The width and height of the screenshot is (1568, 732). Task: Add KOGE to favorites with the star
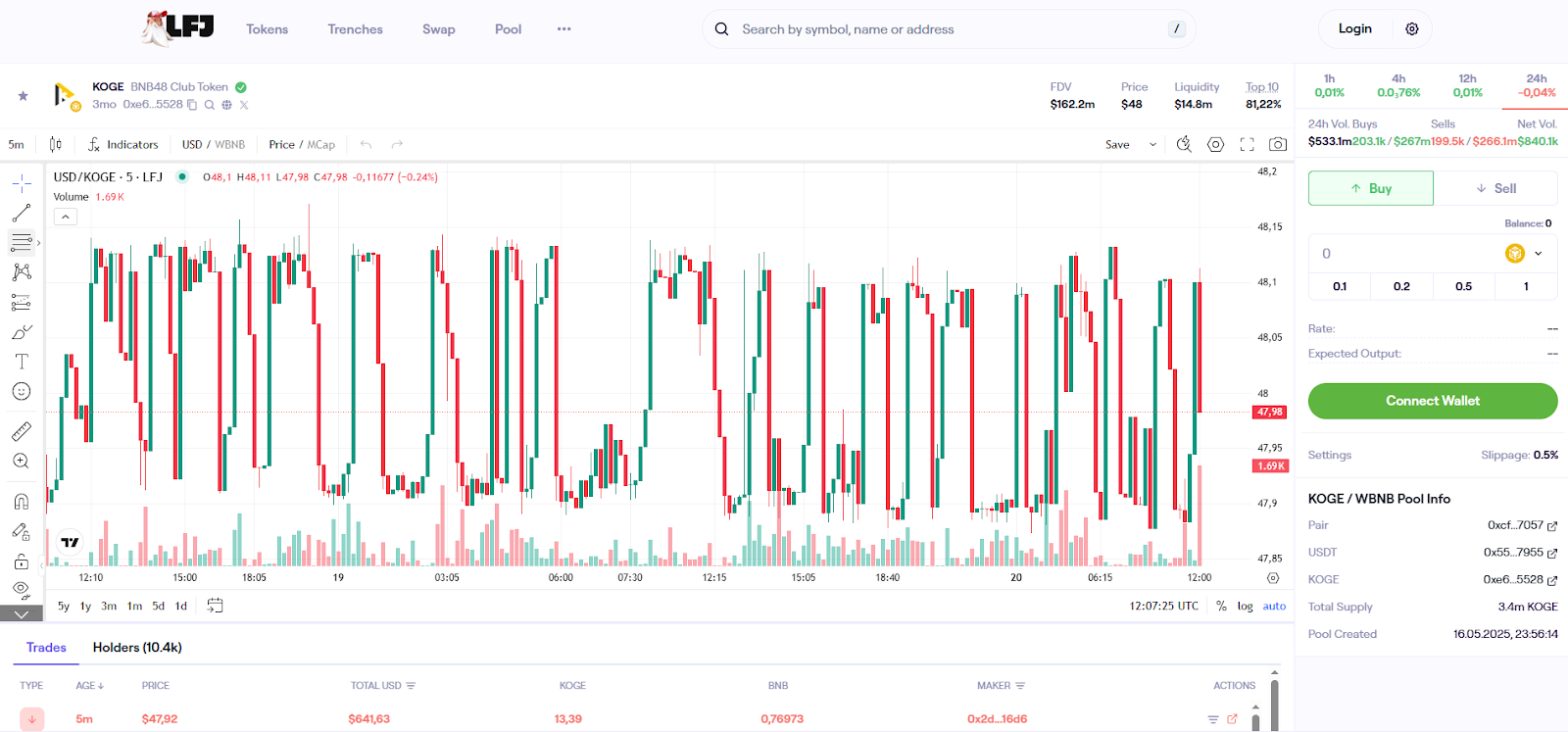pos(23,96)
